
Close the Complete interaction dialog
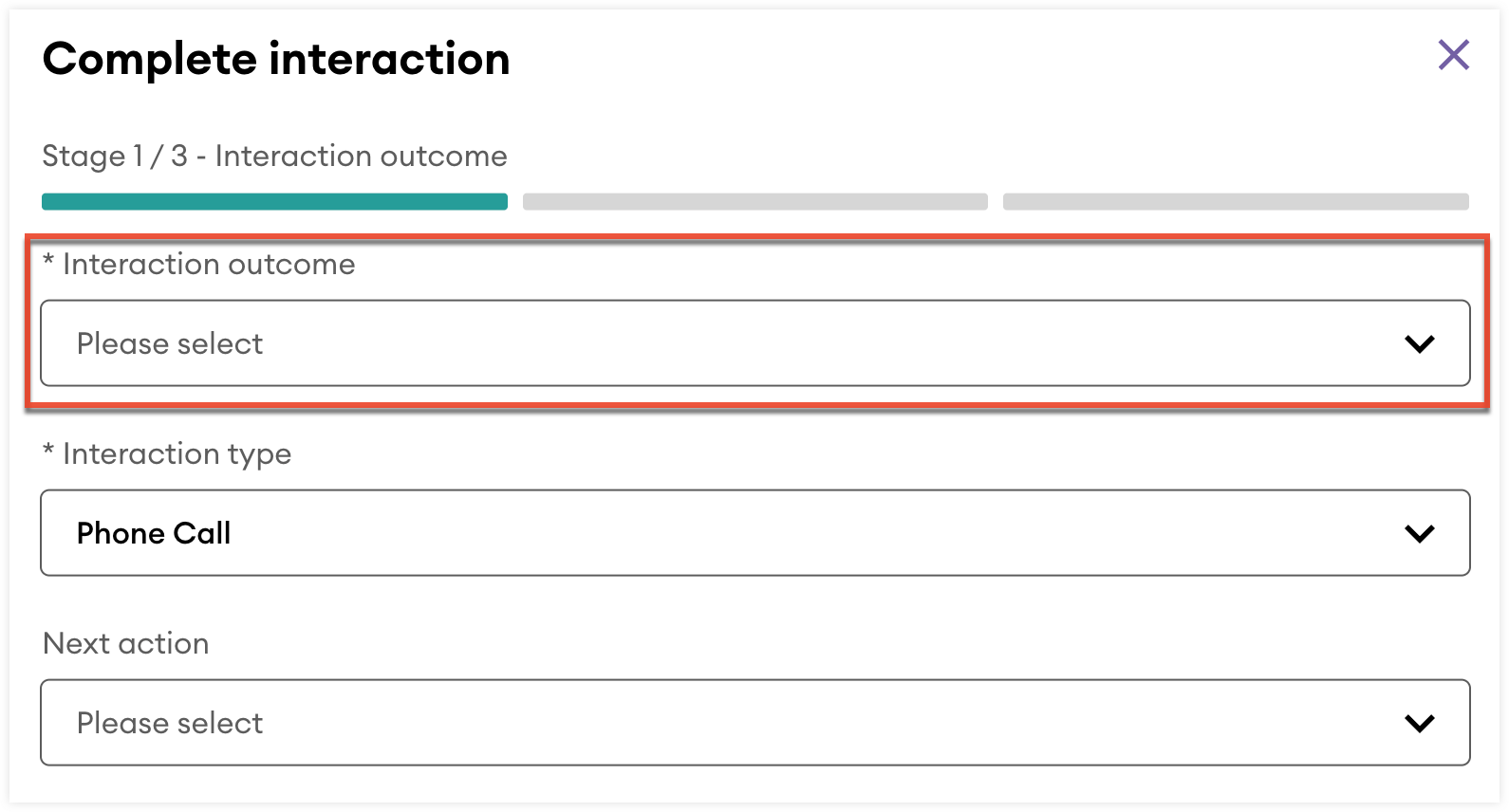[x=1453, y=55]
